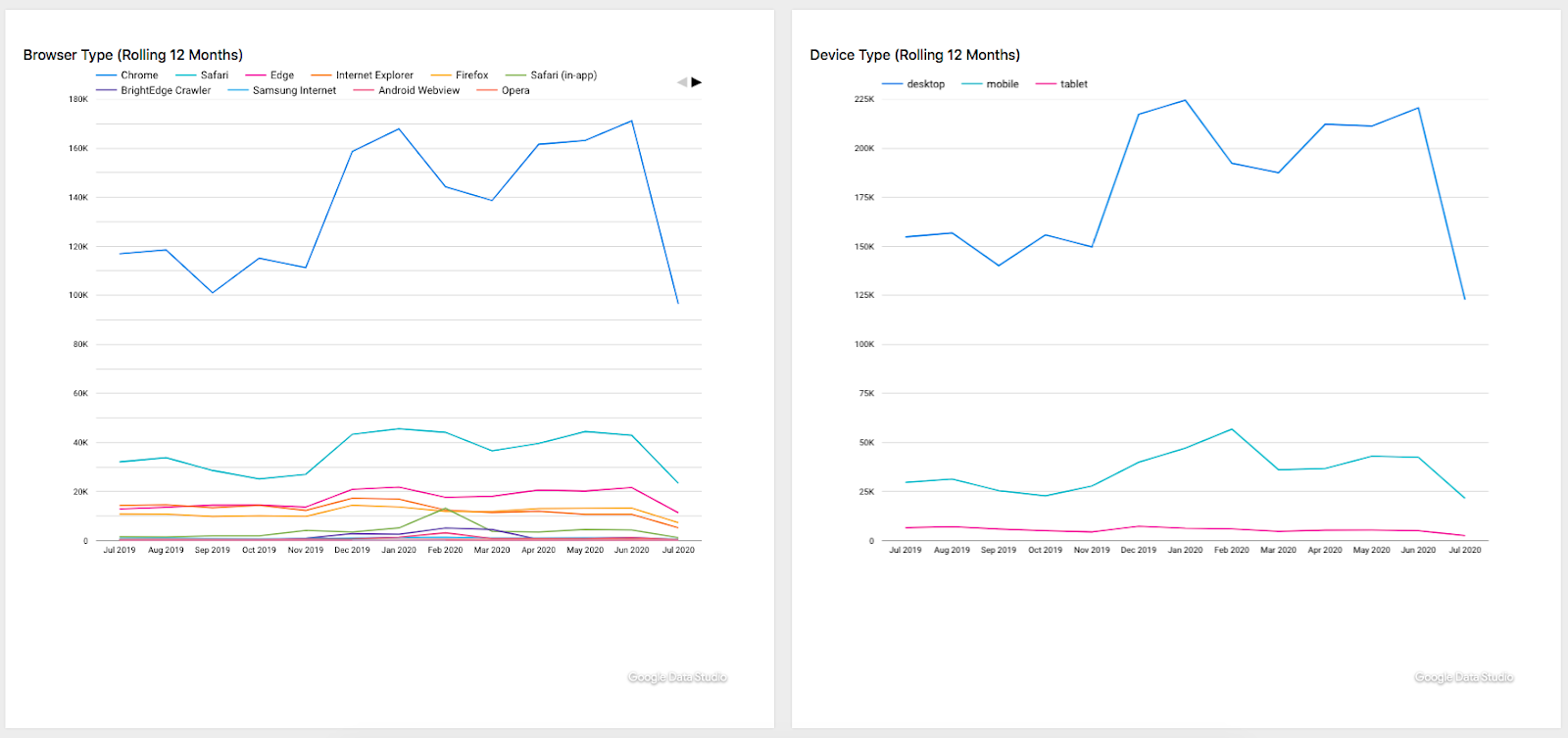
Task: Click the Internet Explorer legend entry
Action: click(363, 75)
